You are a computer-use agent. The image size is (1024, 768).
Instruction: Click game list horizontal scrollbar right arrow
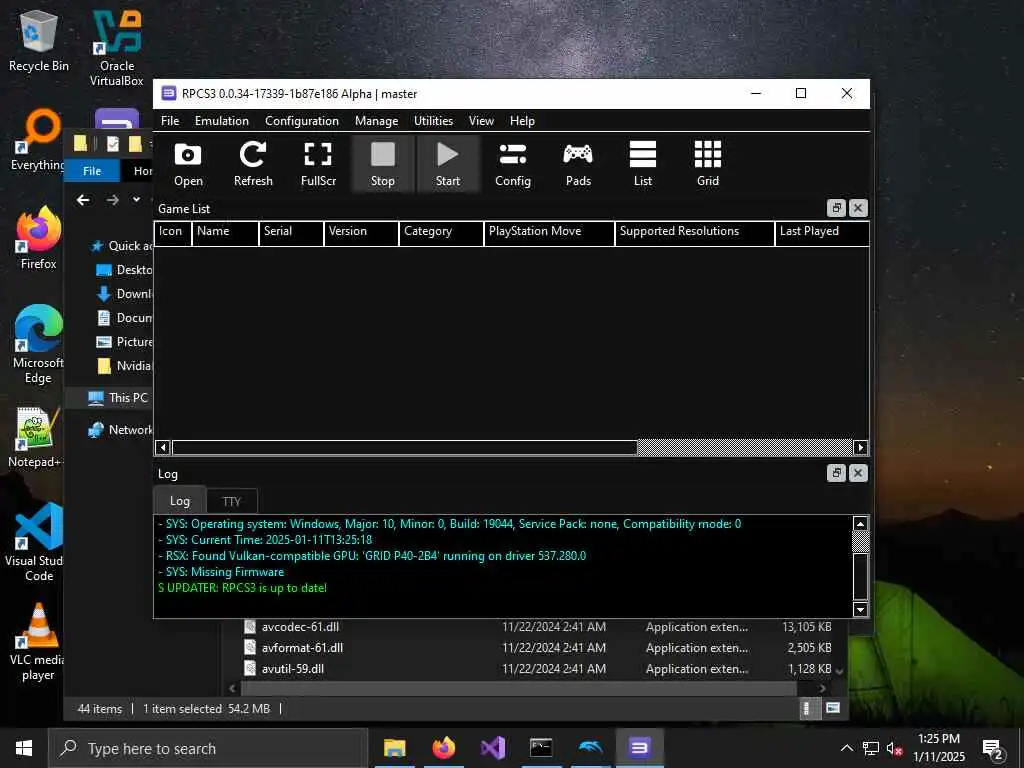861,447
